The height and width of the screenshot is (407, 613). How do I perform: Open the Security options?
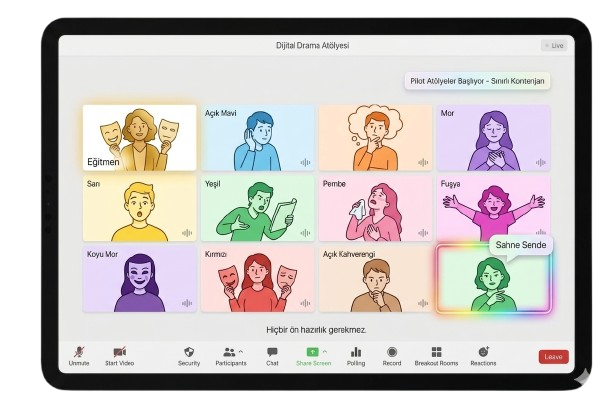click(189, 353)
